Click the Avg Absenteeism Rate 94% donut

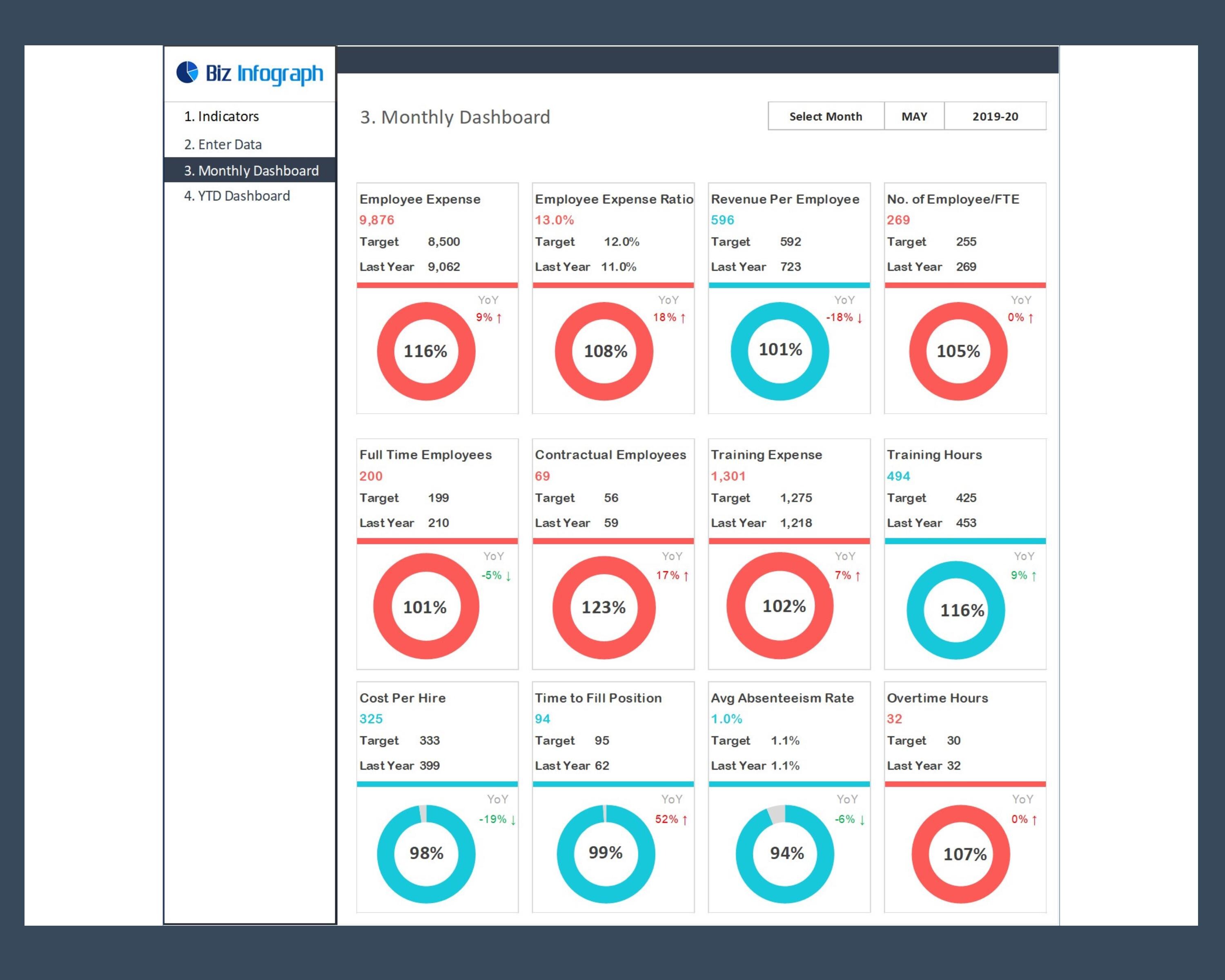785,854
